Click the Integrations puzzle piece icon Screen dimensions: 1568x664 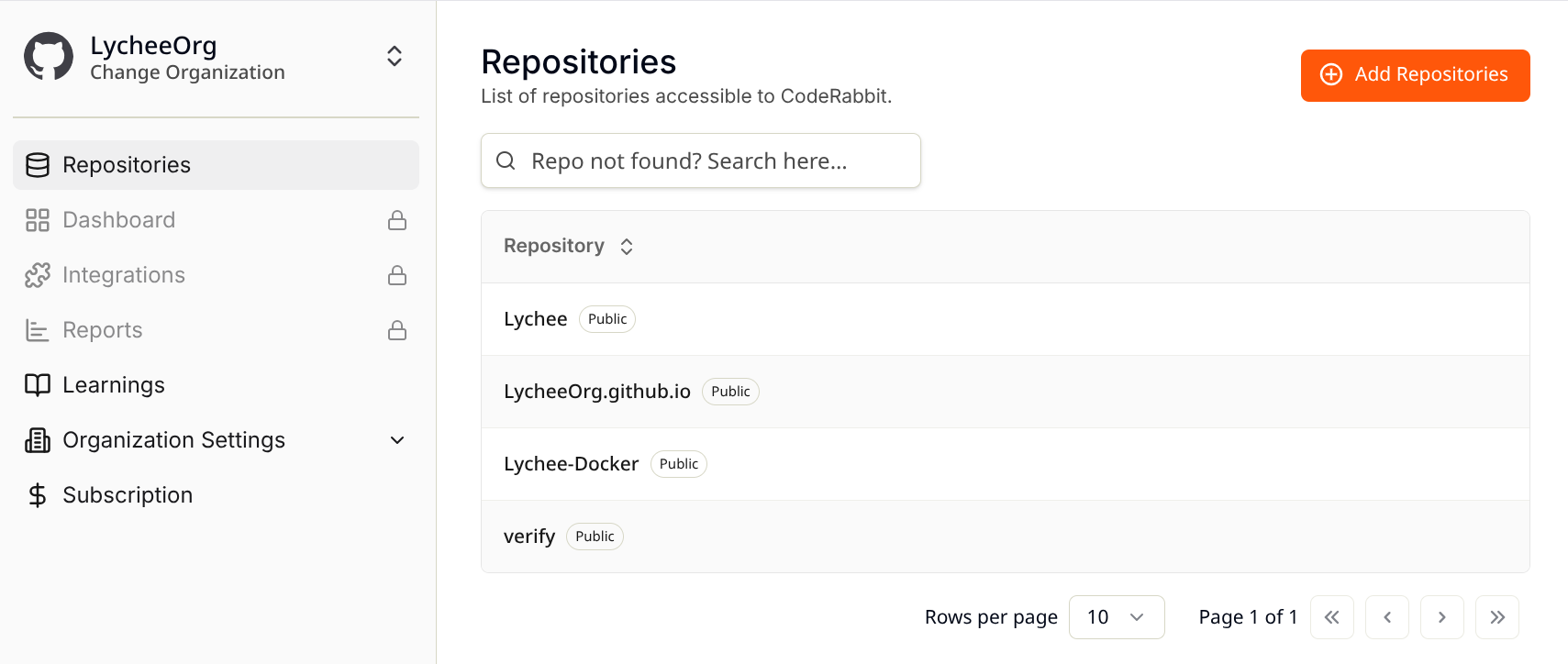(38, 275)
